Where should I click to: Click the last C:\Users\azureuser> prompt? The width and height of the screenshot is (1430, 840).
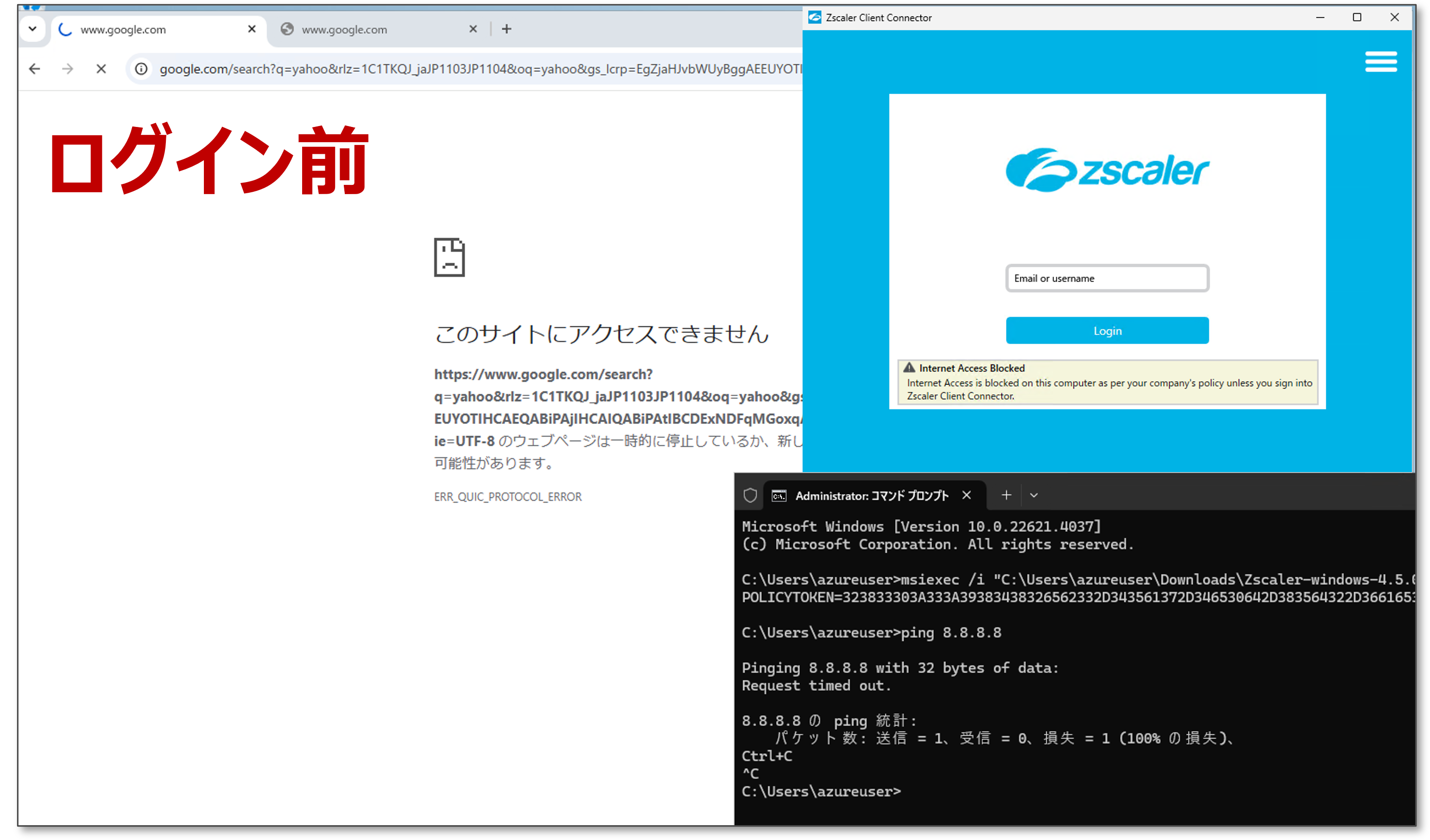821,791
